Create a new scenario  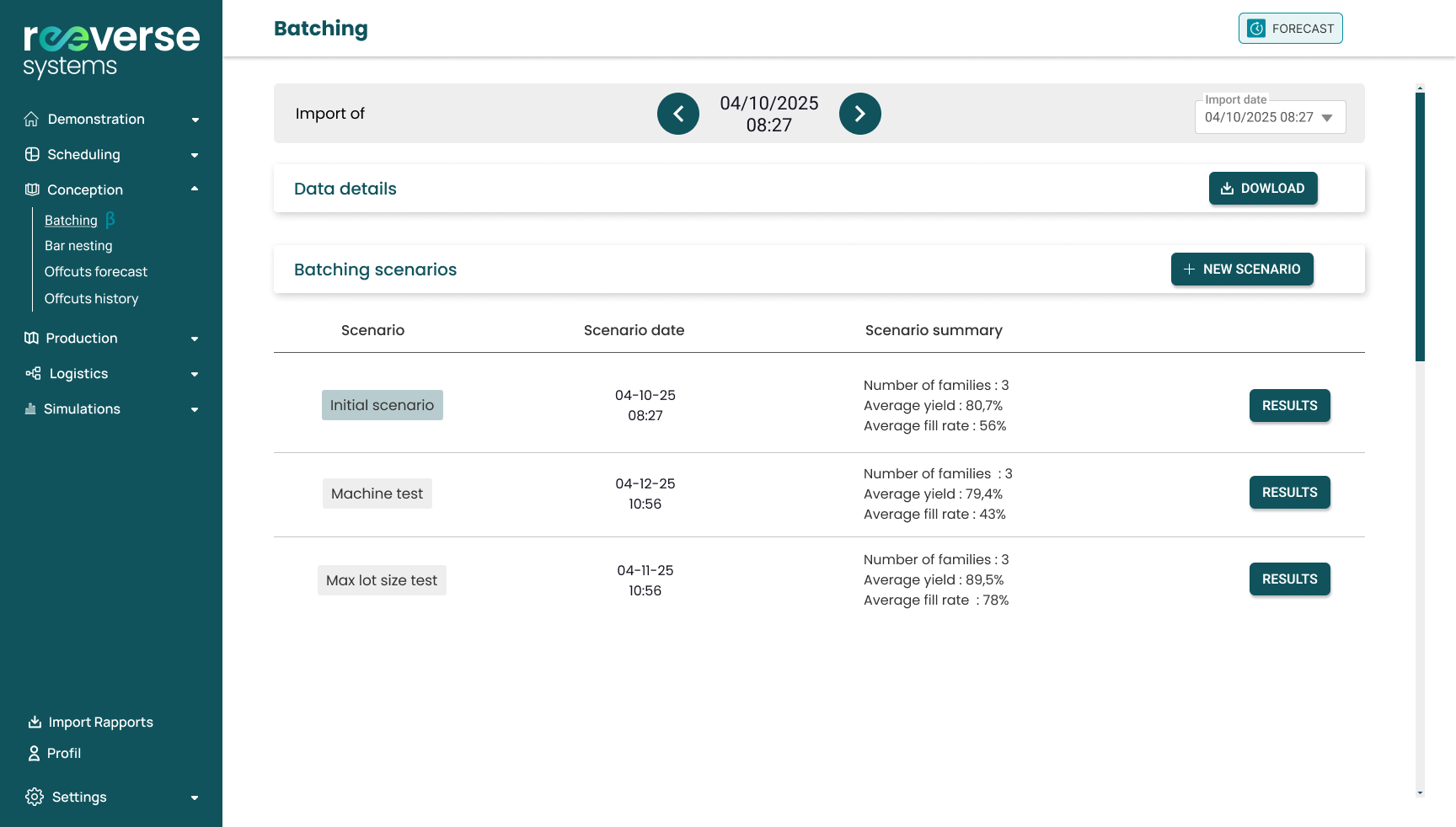tap(1241, 269)
